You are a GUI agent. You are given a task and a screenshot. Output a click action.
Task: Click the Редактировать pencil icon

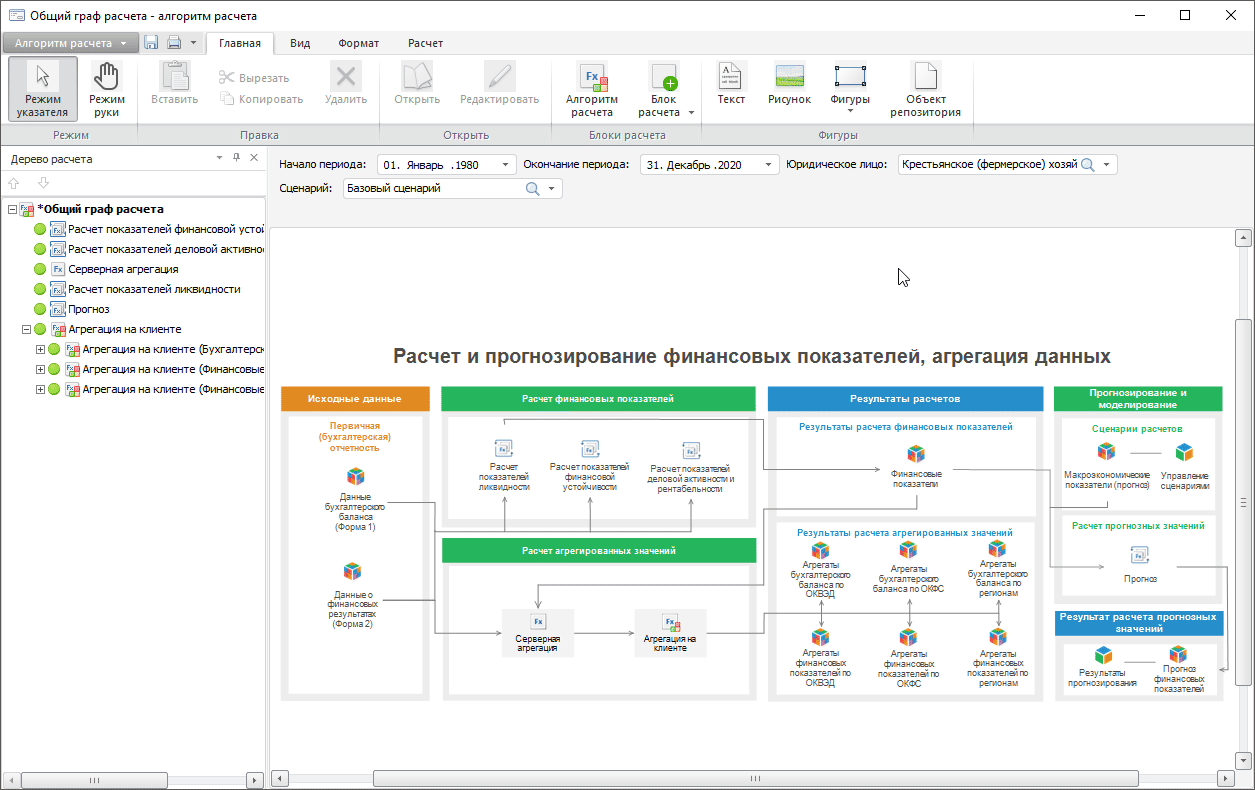[x=499, y=76]
